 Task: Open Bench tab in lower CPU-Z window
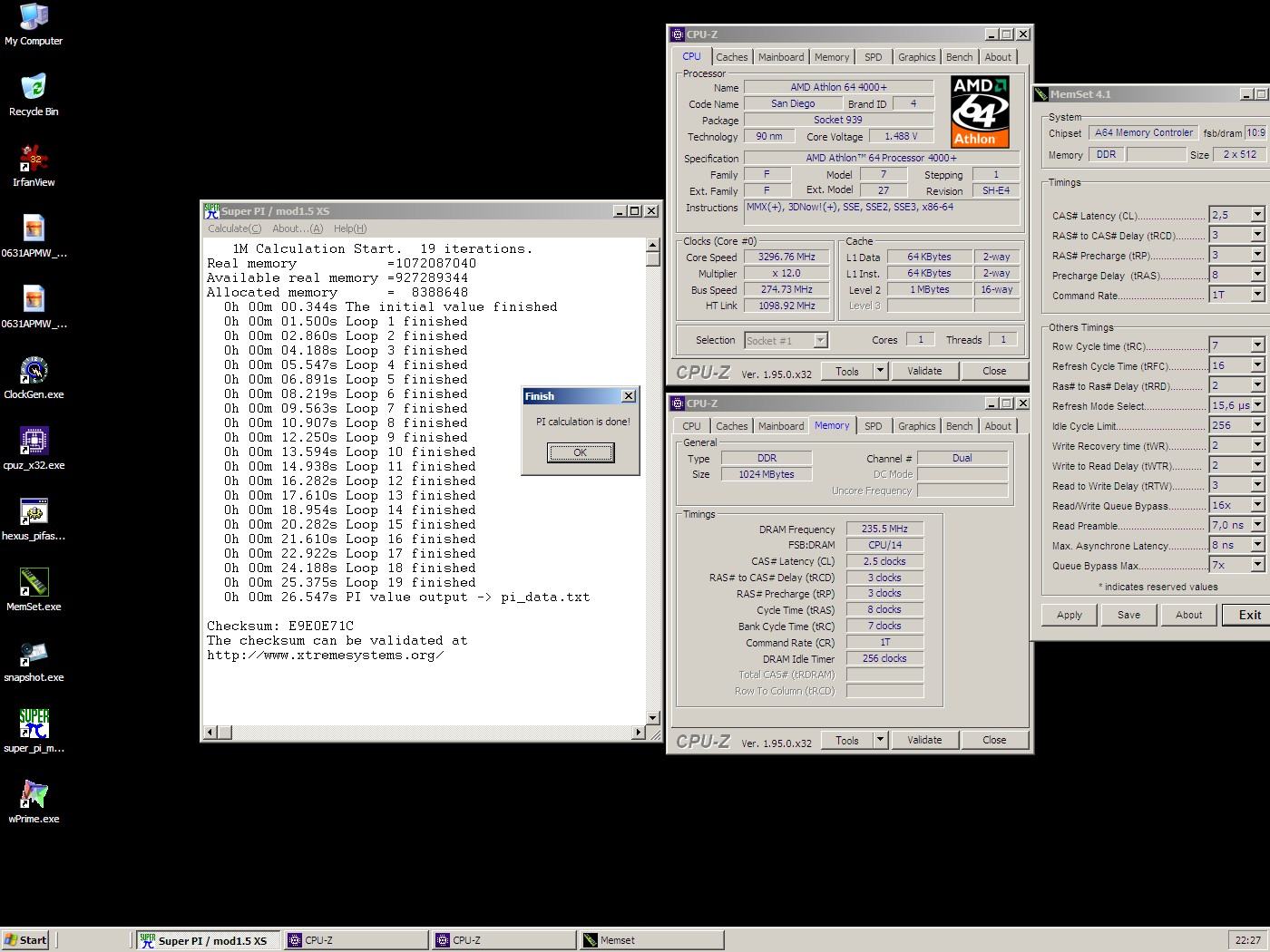pos(959,426)
